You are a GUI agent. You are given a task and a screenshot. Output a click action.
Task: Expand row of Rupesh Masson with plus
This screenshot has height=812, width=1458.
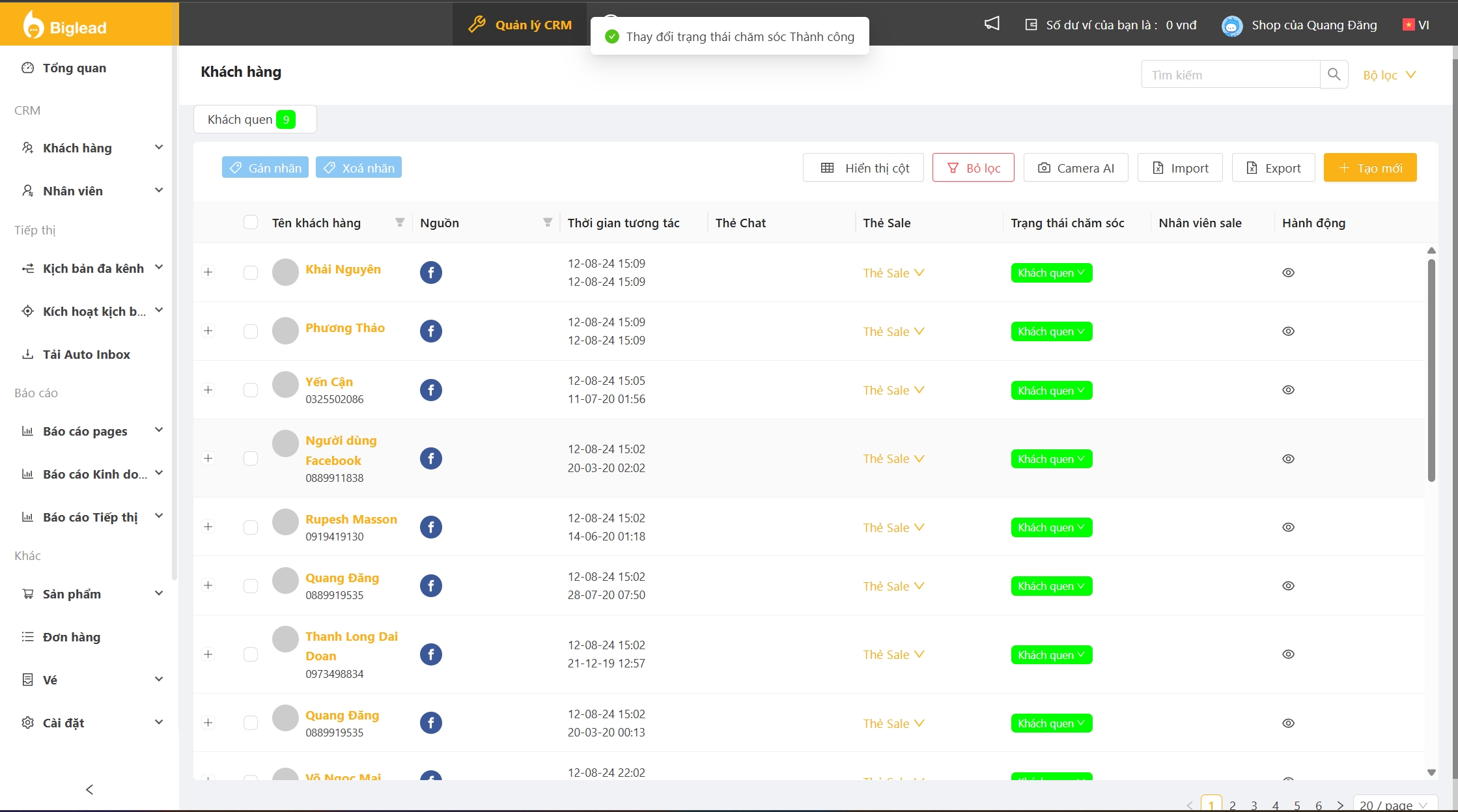pos(208,527)
